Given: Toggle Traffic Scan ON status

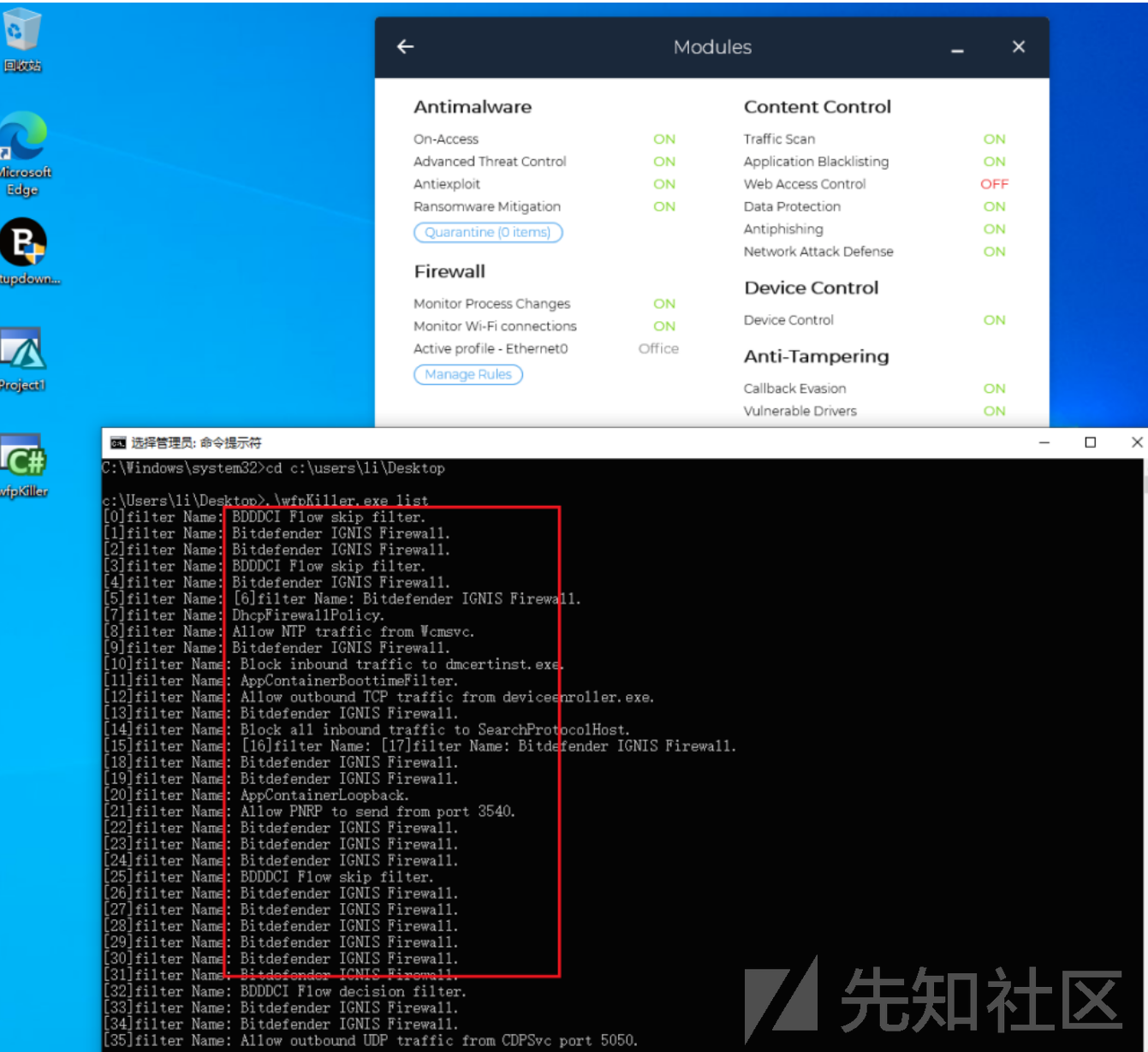Looking at the screenshot, I should (995, 140).
